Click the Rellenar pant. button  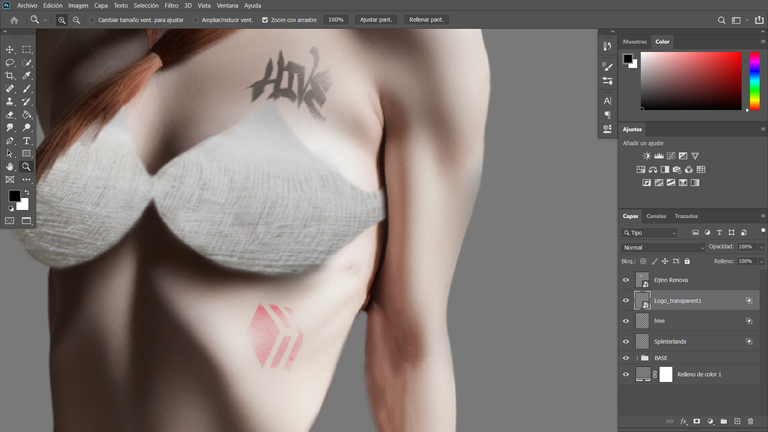pos(426,20)
